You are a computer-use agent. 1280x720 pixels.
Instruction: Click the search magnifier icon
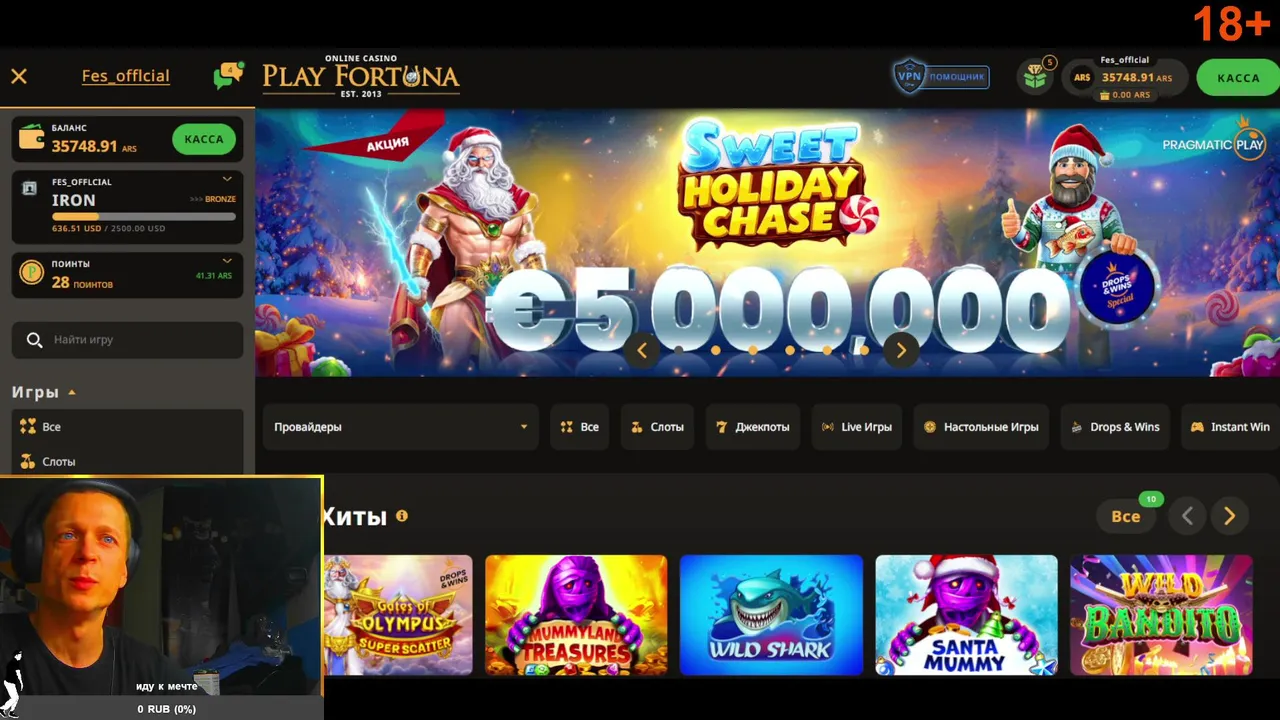[35, 340]
